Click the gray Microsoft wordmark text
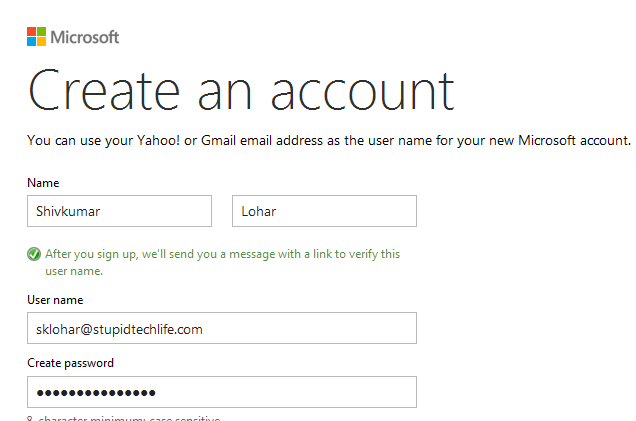 tap(85, 37)
